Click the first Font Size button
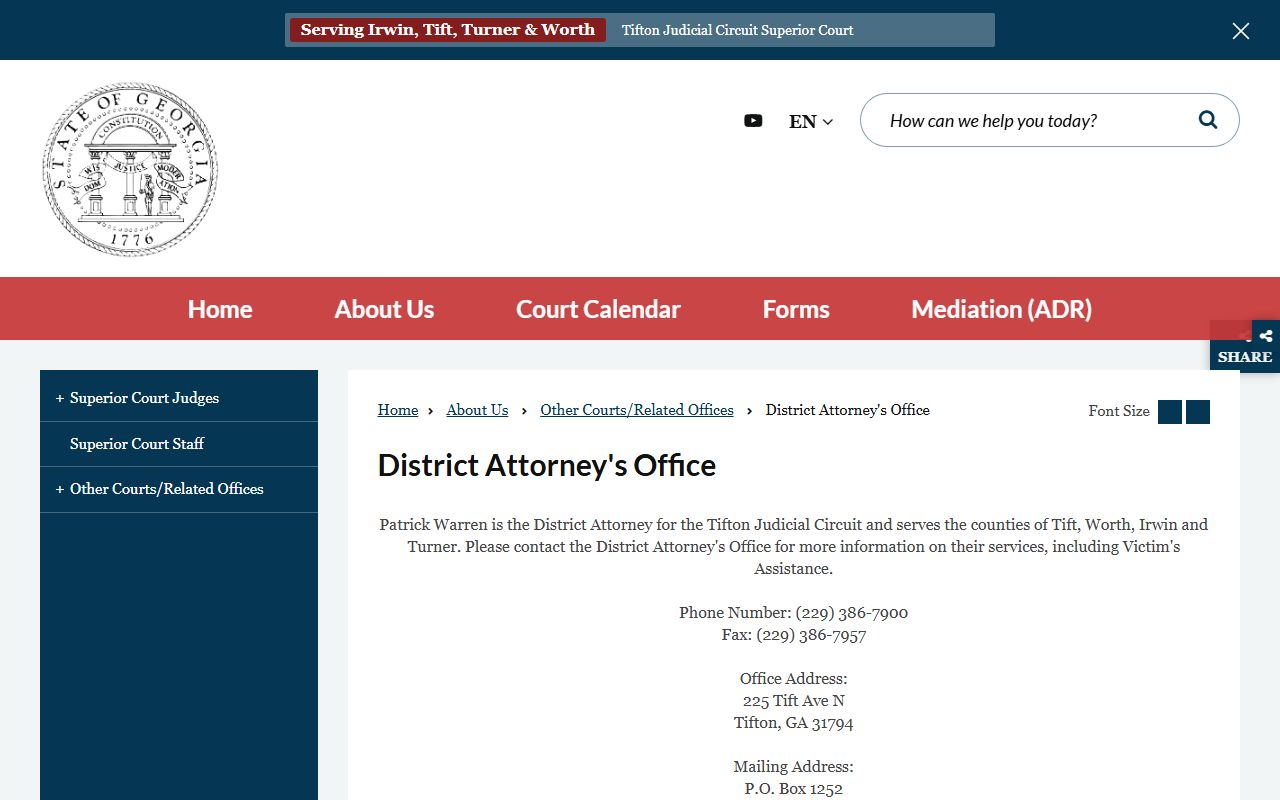This screenshot has height=800, width=1280. tap(1170, 412)
